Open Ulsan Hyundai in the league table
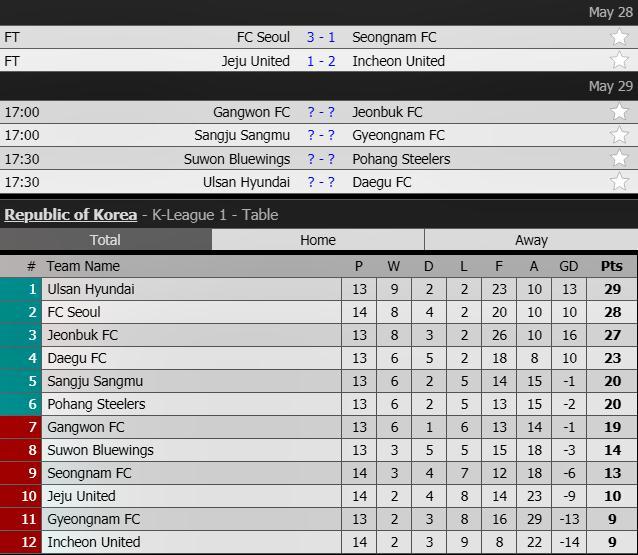 (x=91, y=289)
